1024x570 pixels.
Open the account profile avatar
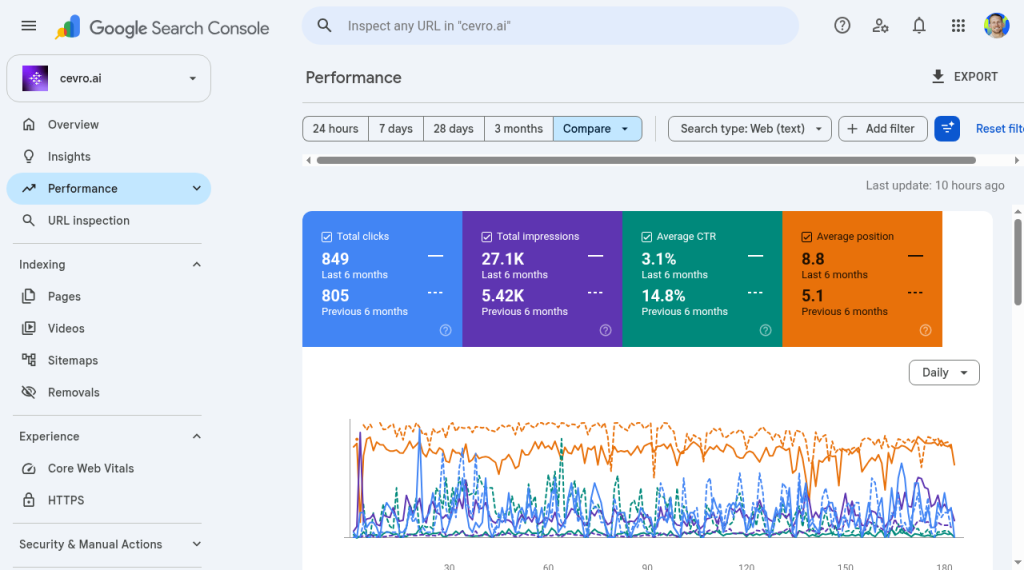[997, 26]
